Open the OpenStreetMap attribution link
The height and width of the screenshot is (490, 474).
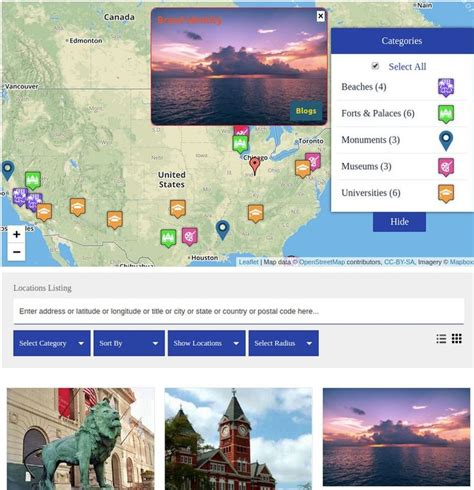[x=322, y=262]
